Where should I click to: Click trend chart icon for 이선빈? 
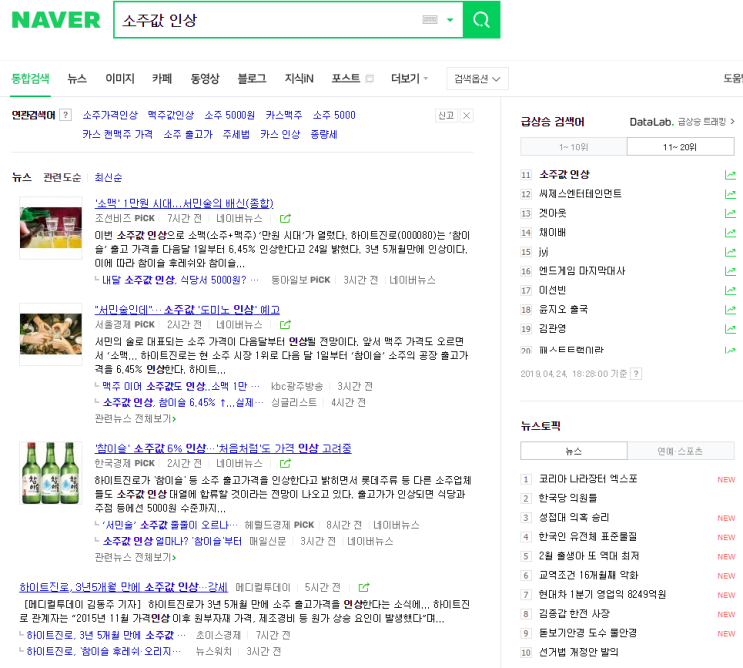pyautogui.click(x=730, y=290)
